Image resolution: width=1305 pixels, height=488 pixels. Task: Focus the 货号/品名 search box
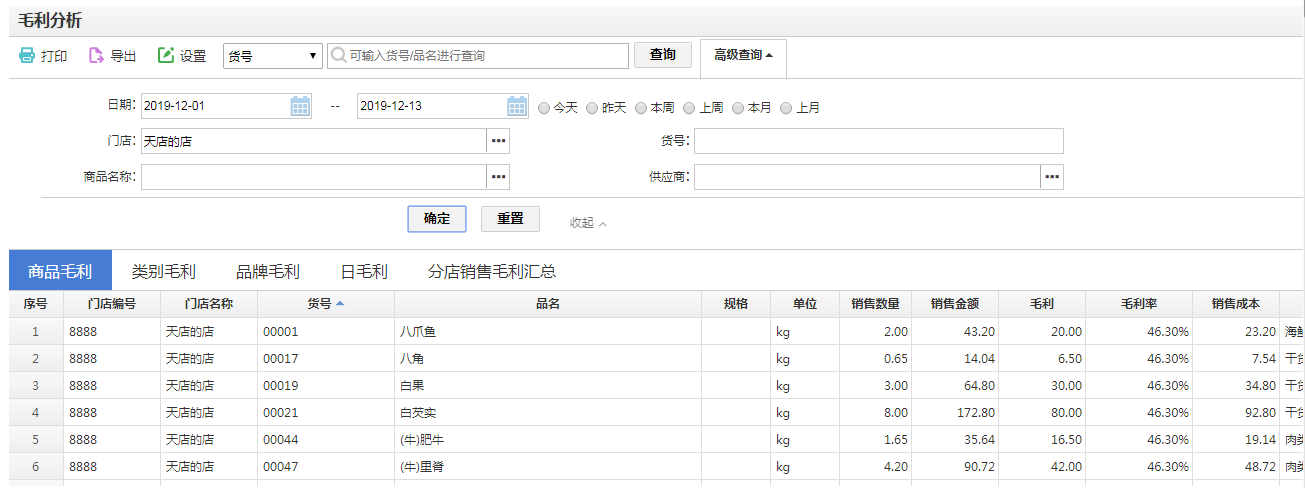(x=479, y=56)
